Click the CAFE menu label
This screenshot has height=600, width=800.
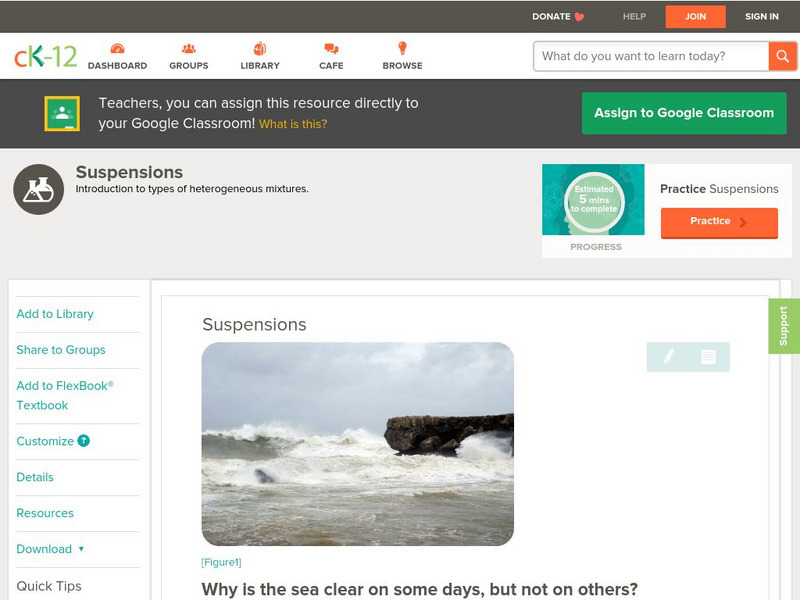click(331, 66)
